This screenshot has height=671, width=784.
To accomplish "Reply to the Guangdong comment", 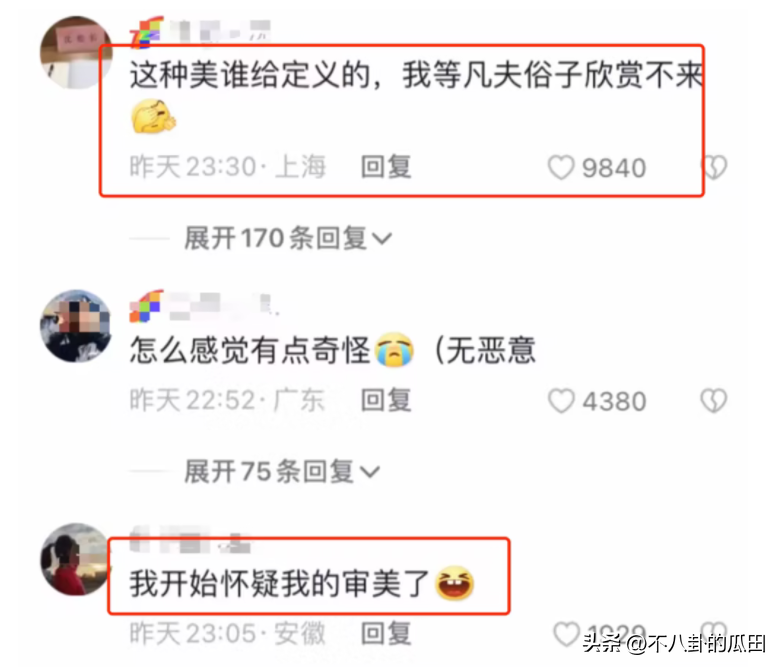I will (386, 401).
